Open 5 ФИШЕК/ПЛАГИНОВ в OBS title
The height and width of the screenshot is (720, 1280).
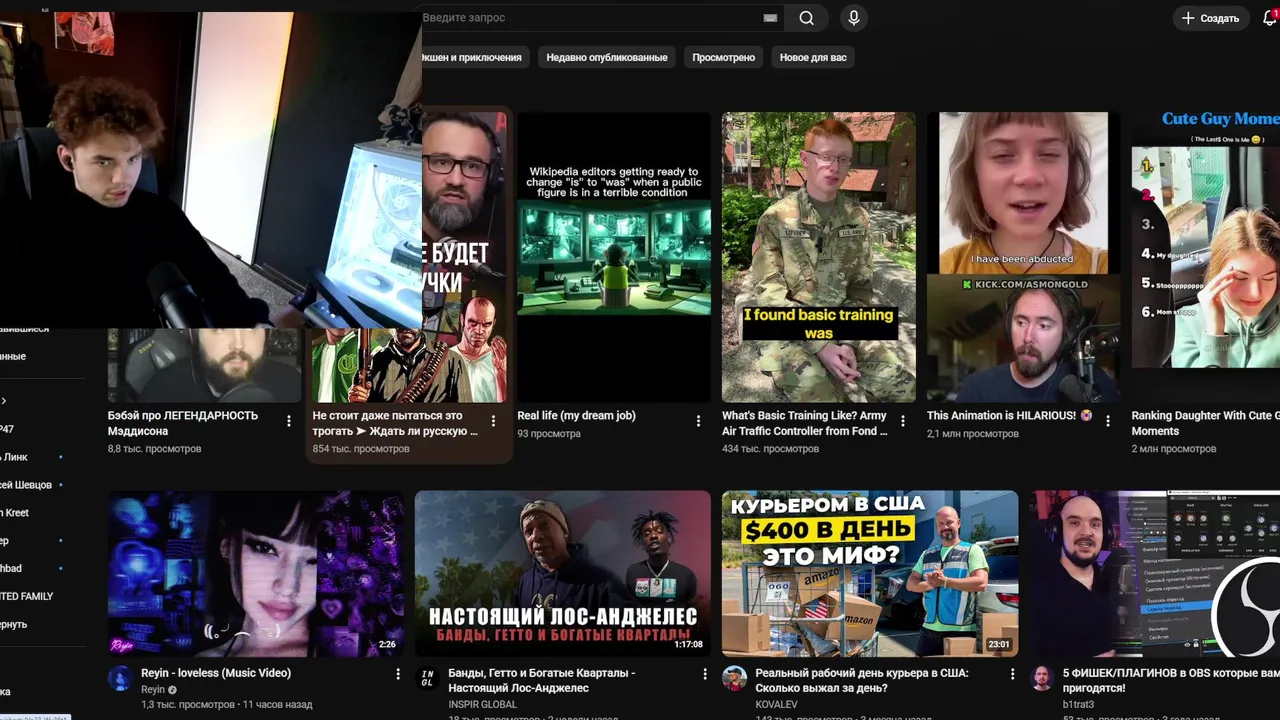coord(1171,680)
